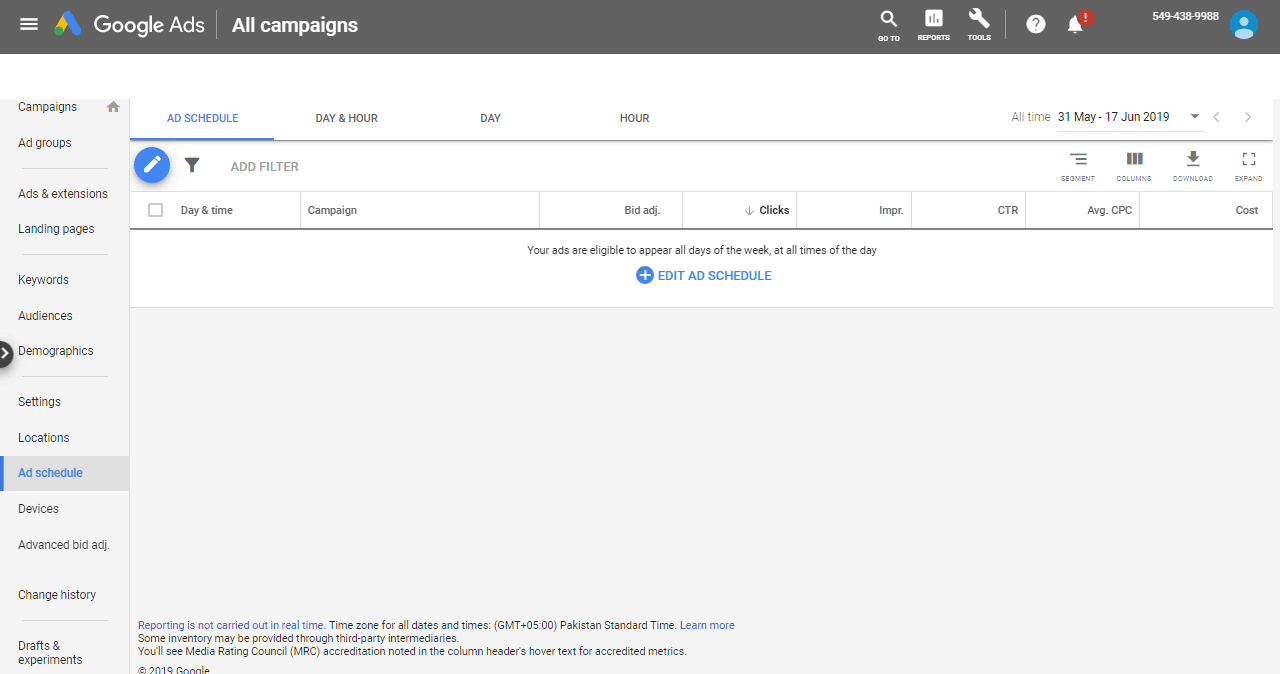The image size is (1280, 674).
Task: Download the ad schedule report
Action: tap(1192, 165)
